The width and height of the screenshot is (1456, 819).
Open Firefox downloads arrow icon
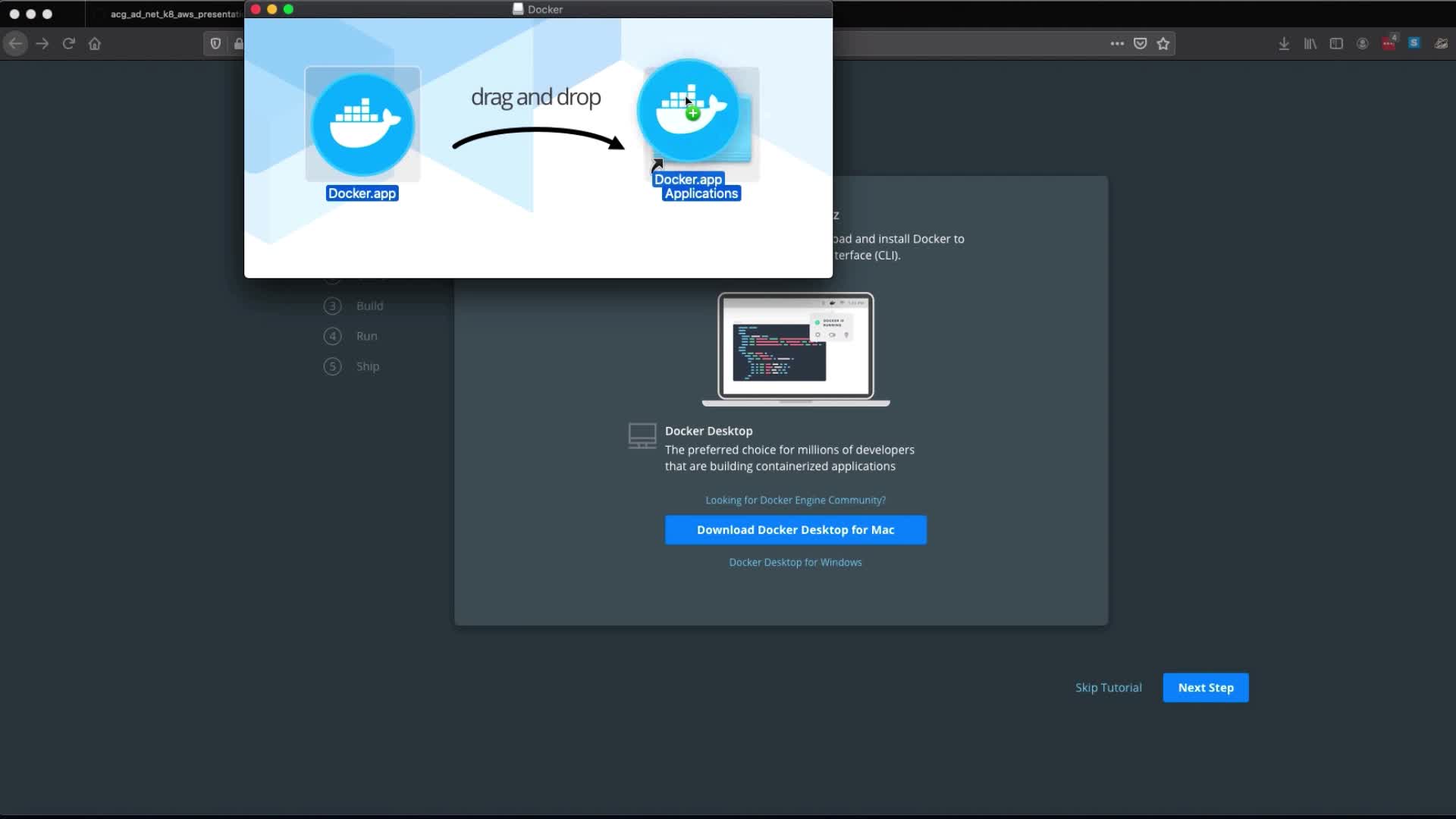pos(1284,44)
